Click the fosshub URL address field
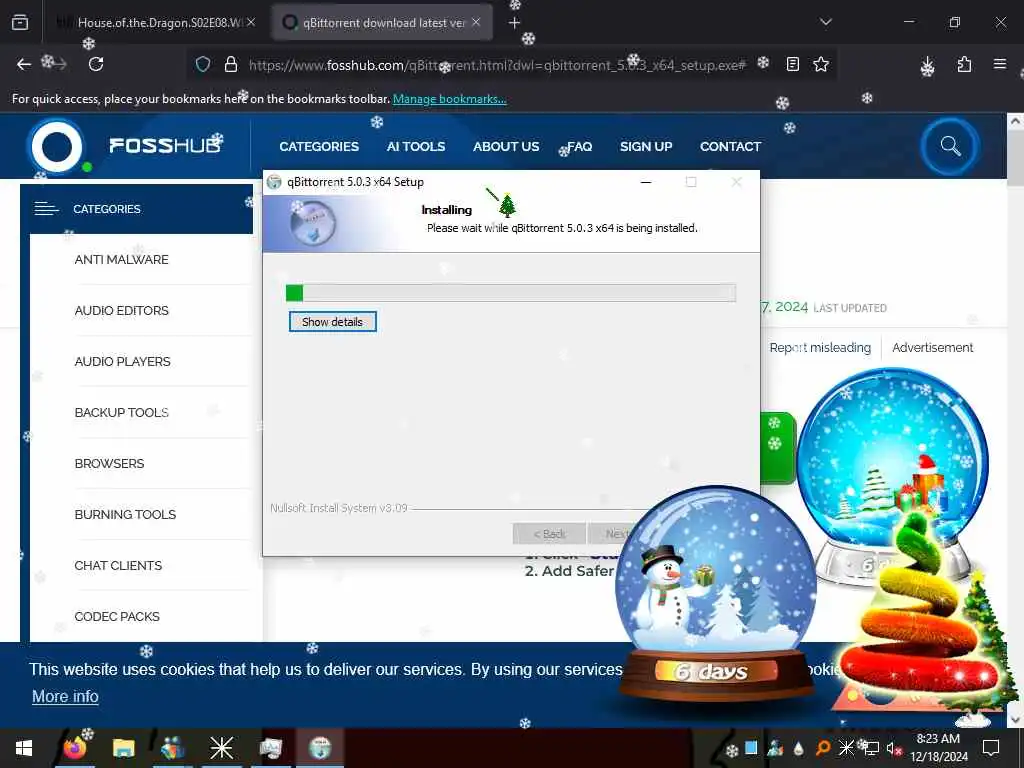The image size is (1024, 768). coord(496,65)
